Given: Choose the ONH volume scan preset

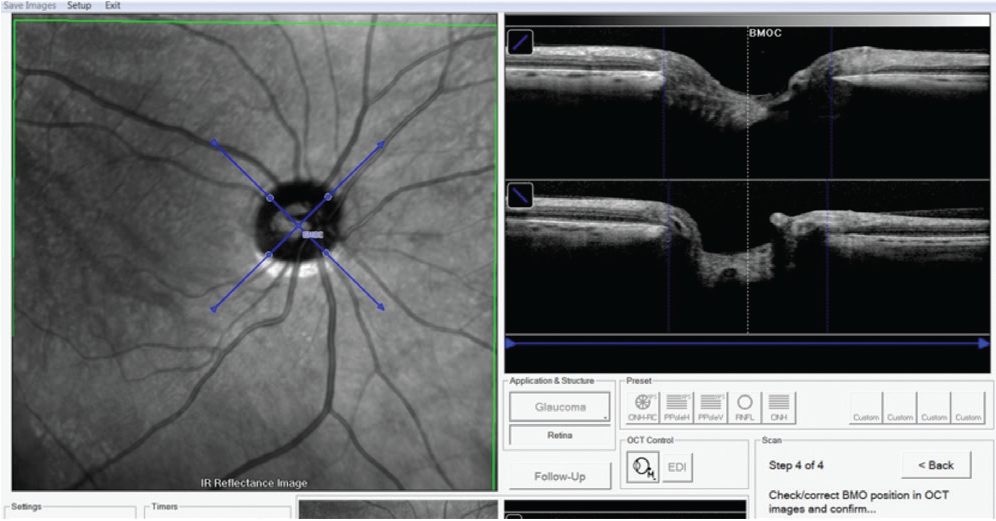Looking at the screenshot, I should pyautogui.click(x=779, y=407).
